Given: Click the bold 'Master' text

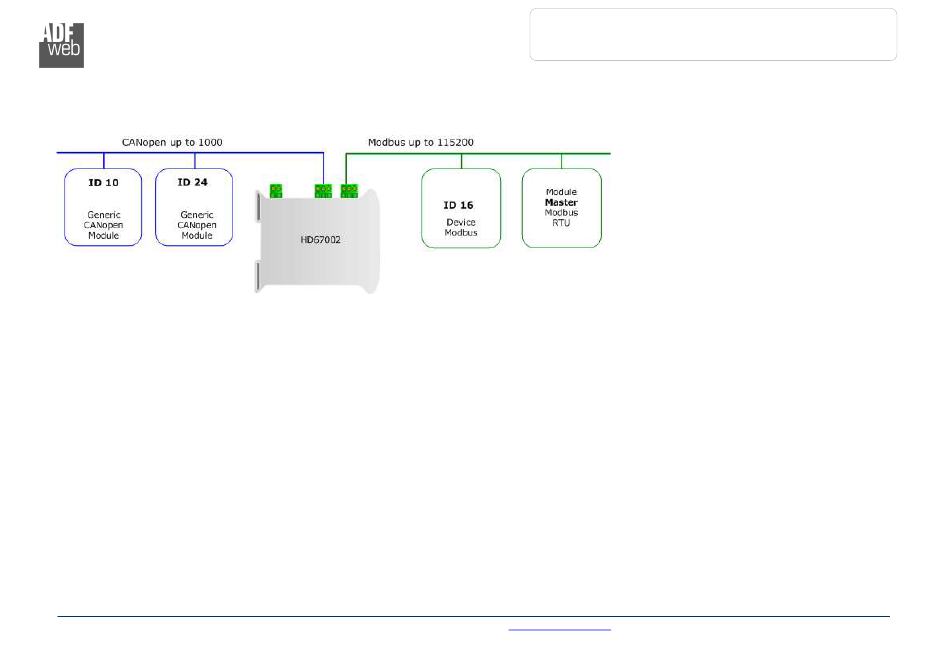Looking at the screenshot, I should [x=561, y=202].
